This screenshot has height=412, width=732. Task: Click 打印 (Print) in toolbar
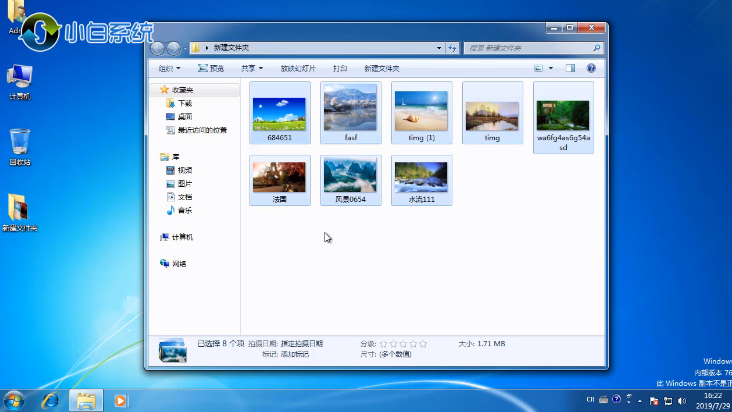click(340, 68)
